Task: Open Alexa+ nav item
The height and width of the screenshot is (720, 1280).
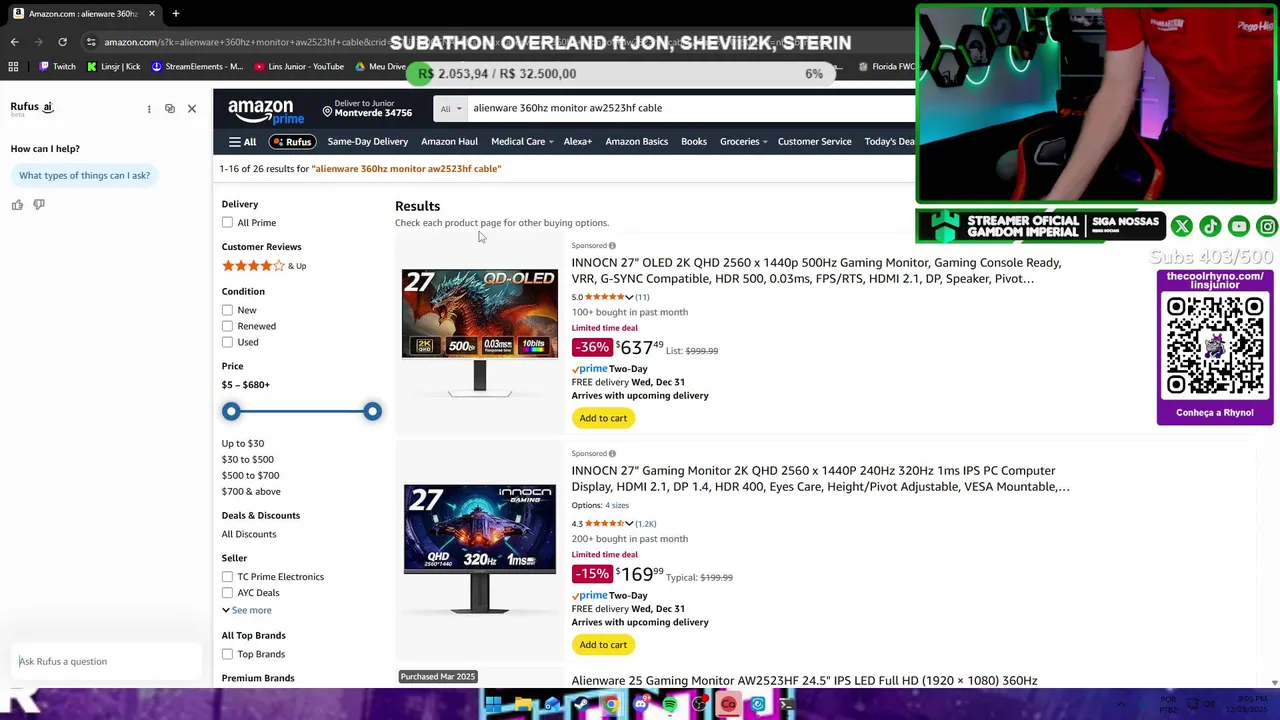Action: tap(578, 142)
